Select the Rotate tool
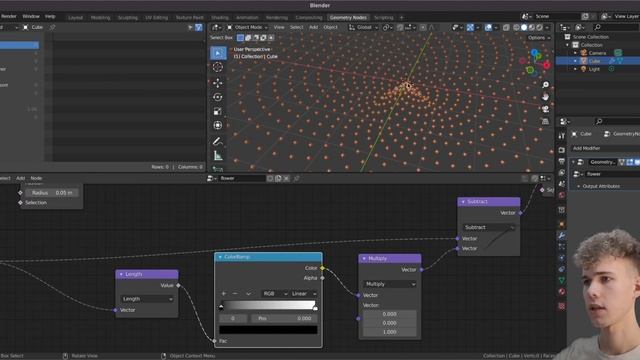 218,97
